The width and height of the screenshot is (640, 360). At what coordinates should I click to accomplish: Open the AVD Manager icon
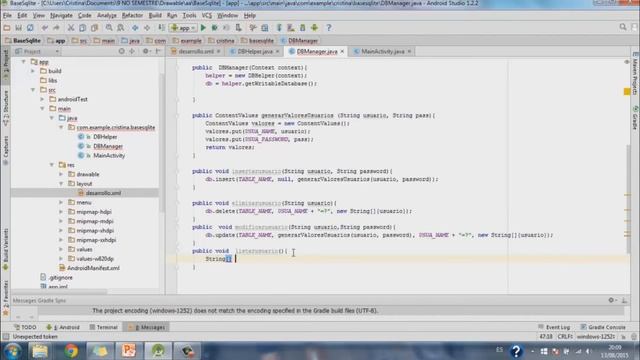(x=291, y=28)
